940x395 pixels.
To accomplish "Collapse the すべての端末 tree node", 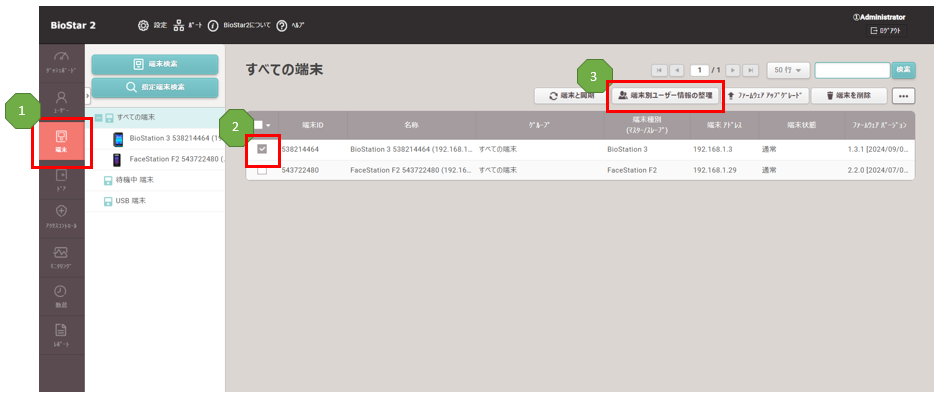I will tap(99, 117).
